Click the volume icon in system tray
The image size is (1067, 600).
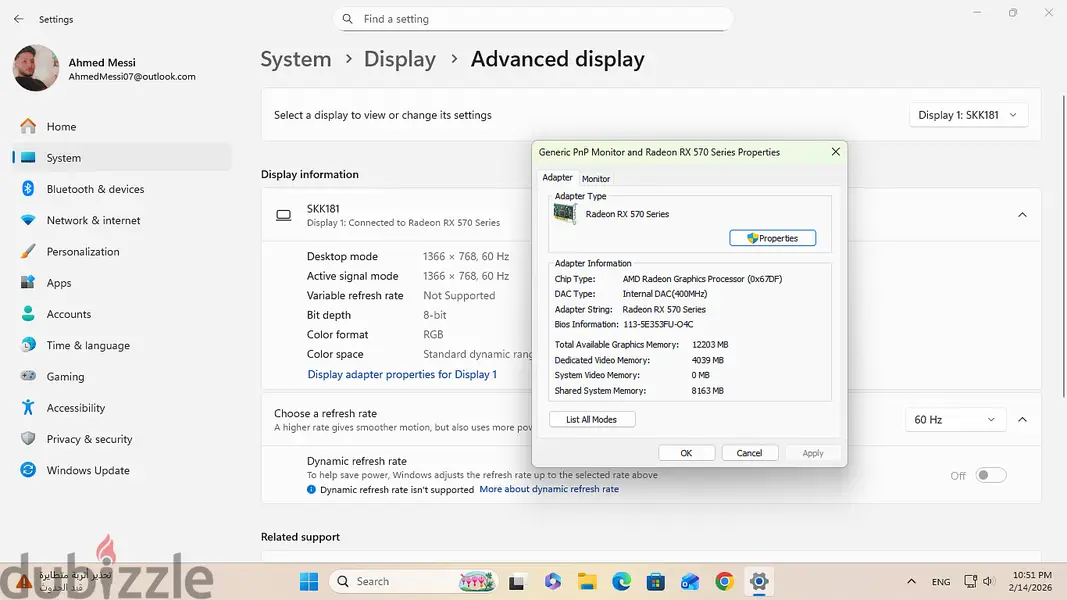[989, 582]
